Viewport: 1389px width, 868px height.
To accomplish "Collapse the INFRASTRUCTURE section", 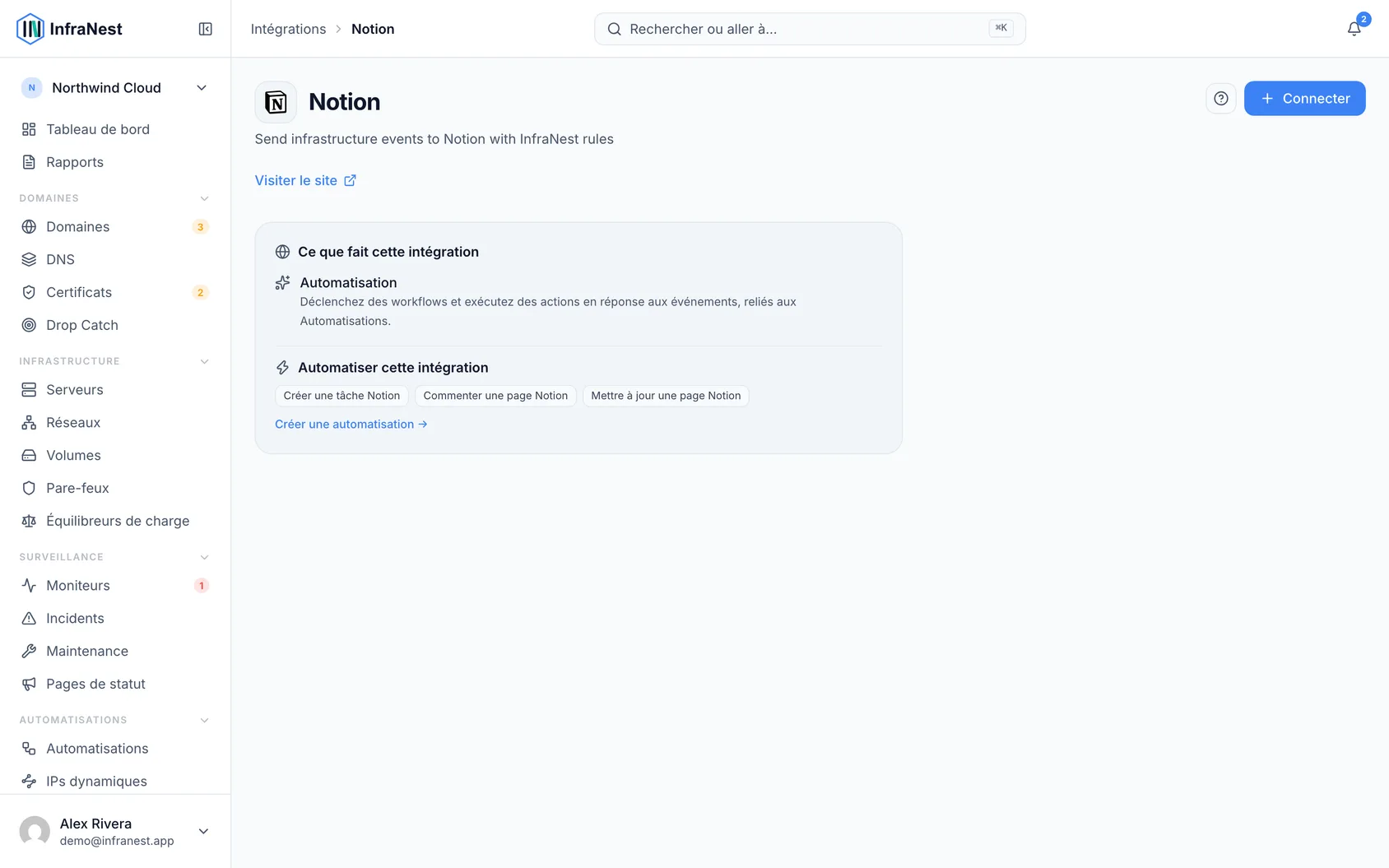I will pos(204,361).
